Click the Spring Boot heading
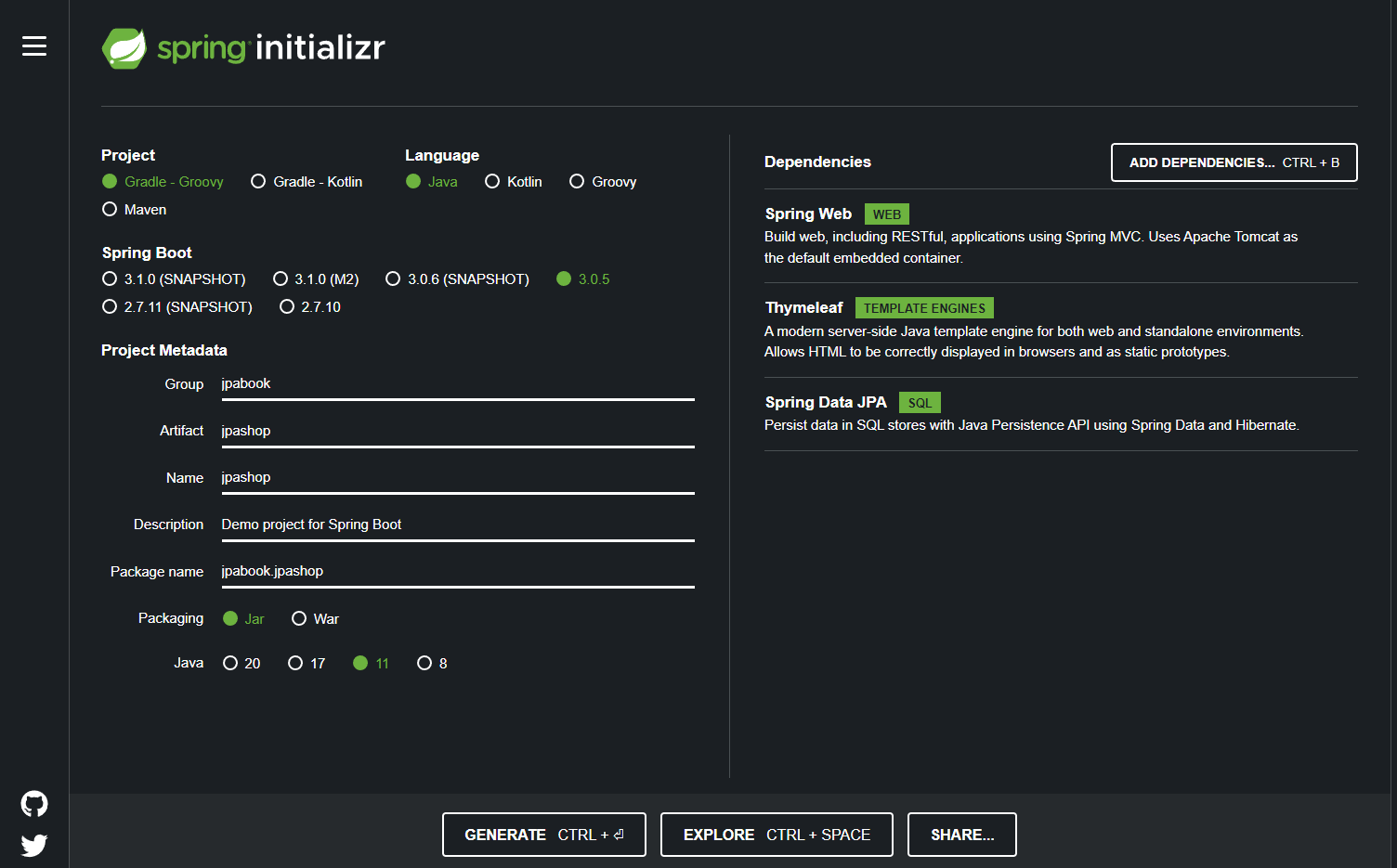1397x868 pixels. pos(147,253)
